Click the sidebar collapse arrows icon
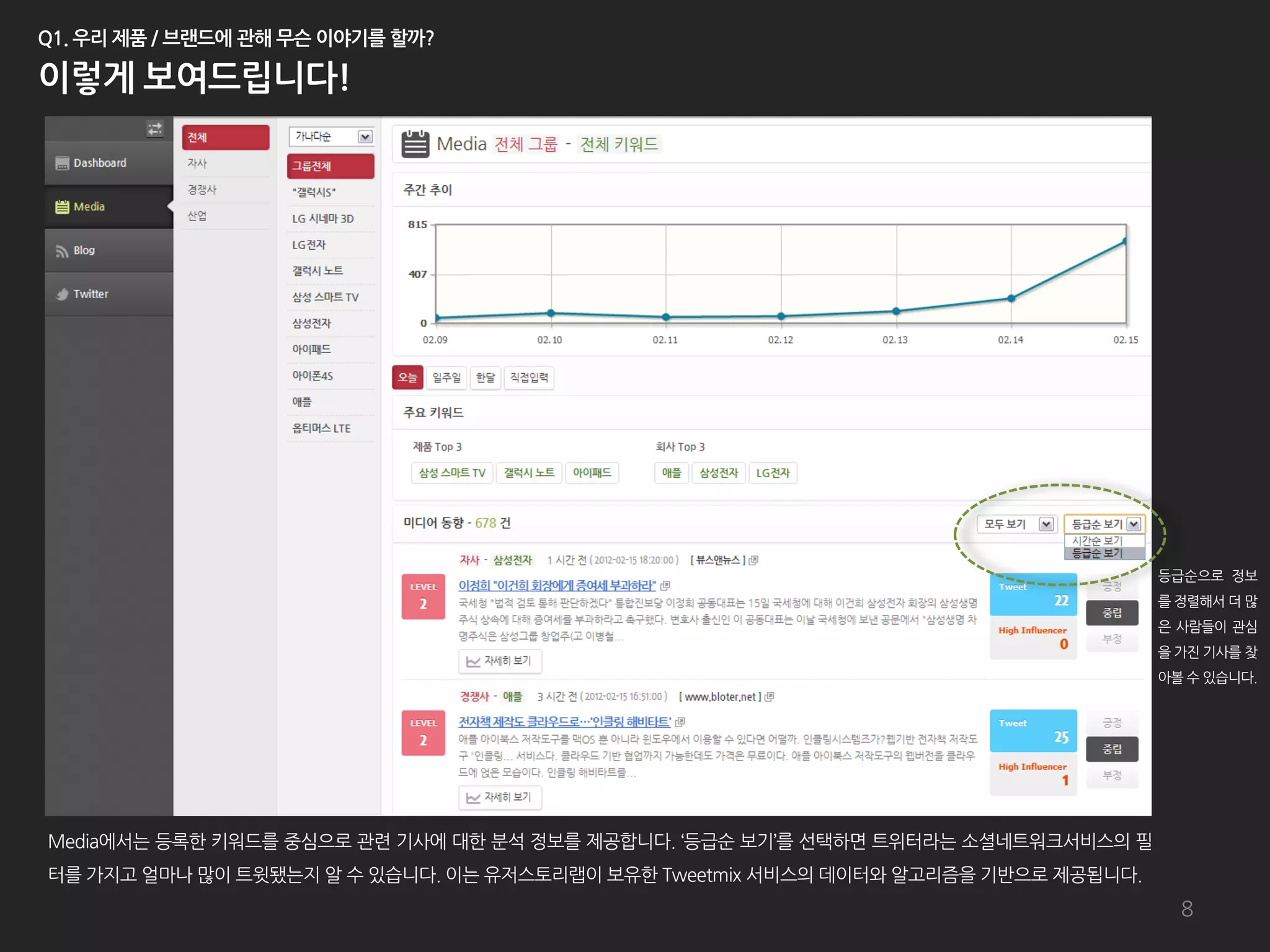 [154, 128]
